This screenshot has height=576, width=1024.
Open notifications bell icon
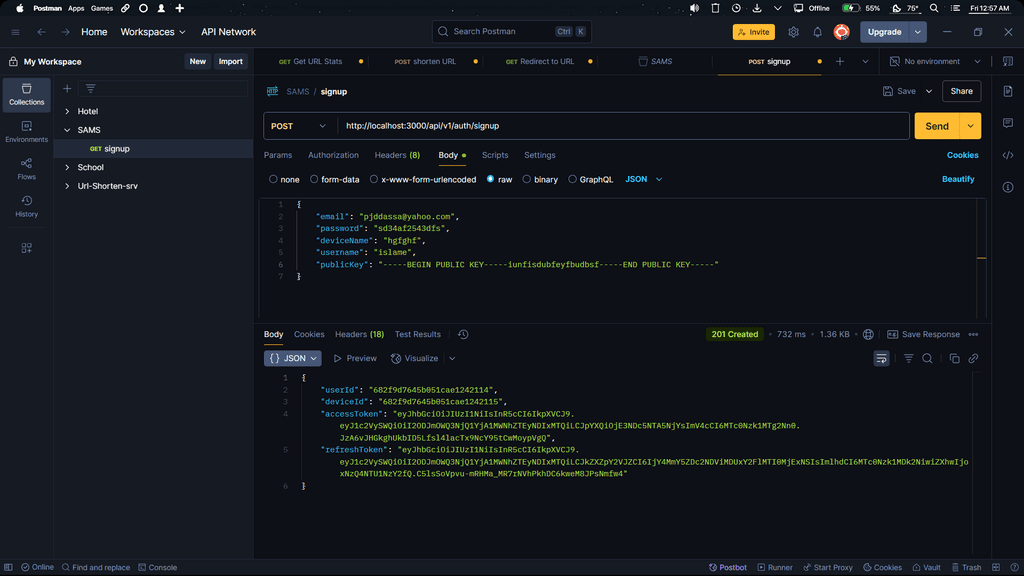tap(817, 32)
